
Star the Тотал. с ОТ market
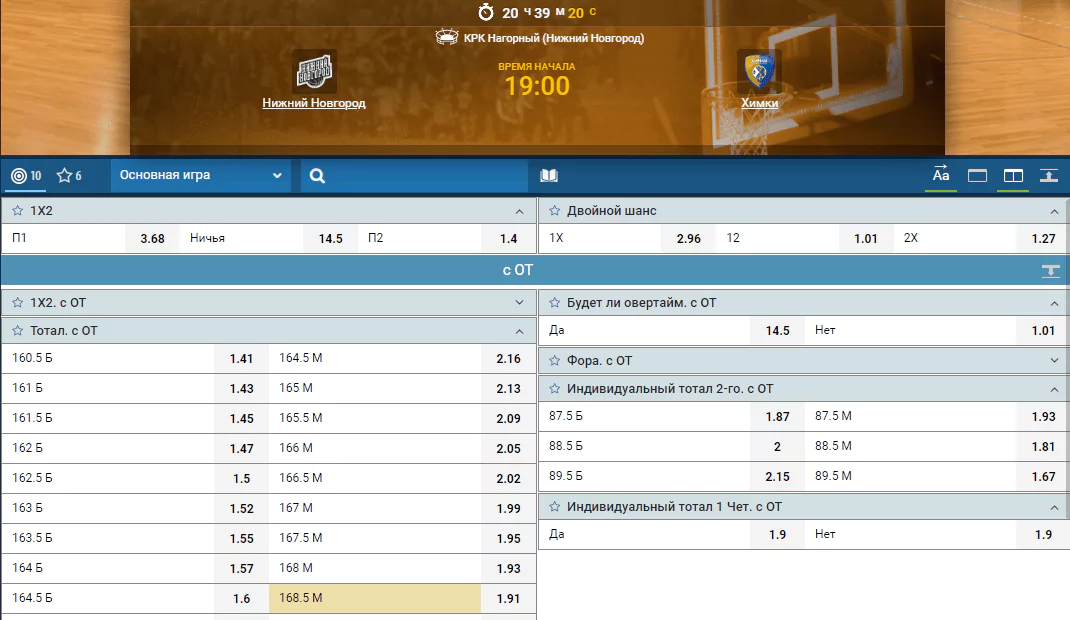pos(18,331)
